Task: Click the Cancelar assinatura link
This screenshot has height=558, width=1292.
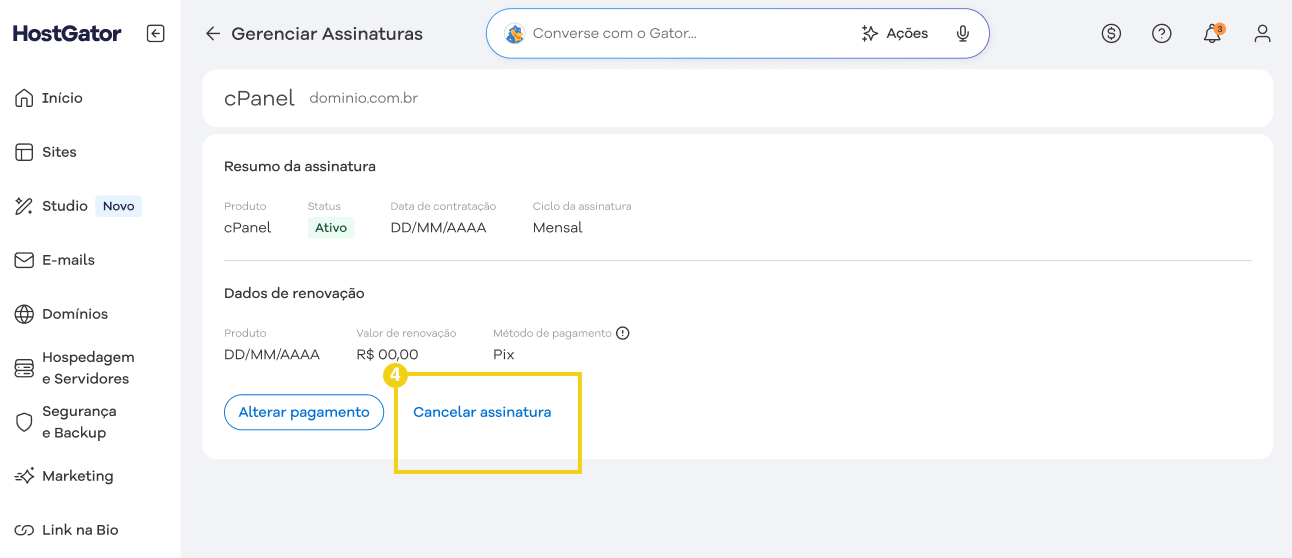Action: pyautogui.click(x=482, y=412)
